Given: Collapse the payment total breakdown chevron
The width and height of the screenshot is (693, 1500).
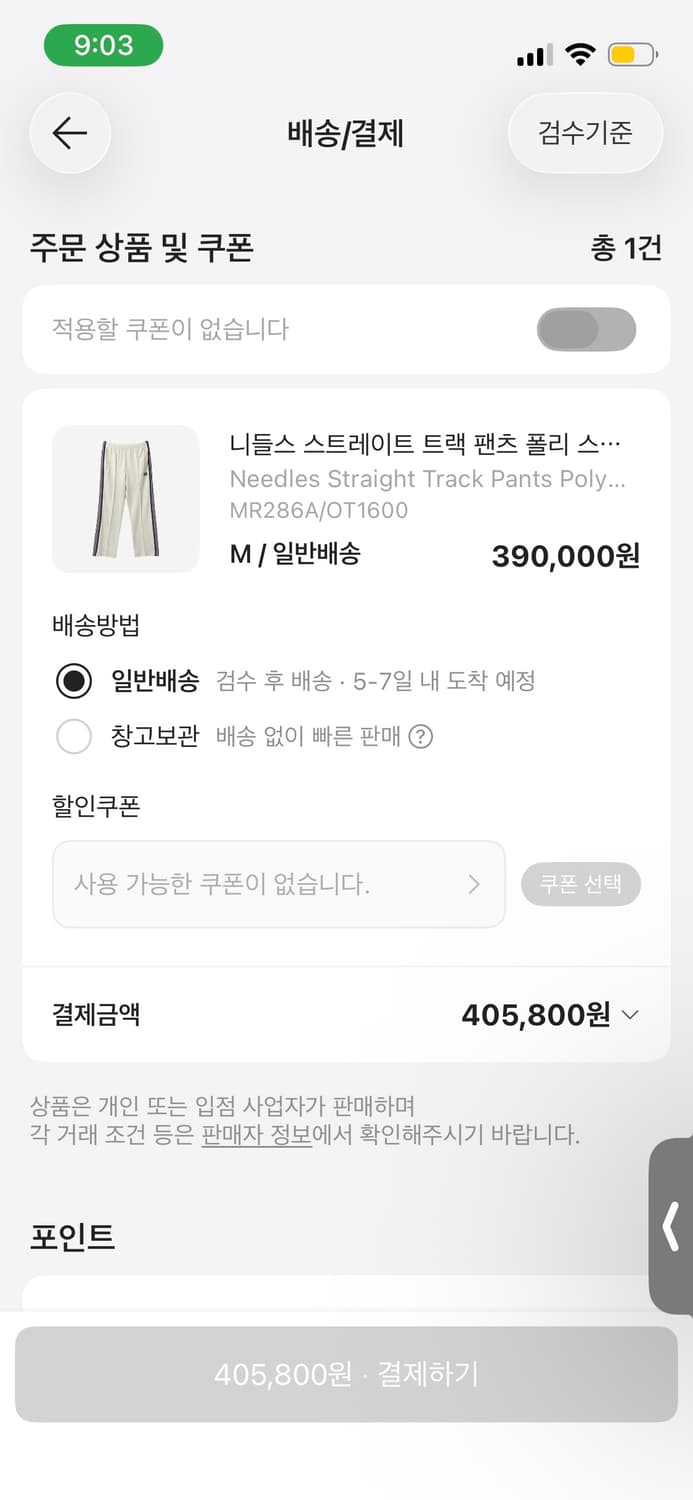Looking at the screenshot, I should pos(630,1014).
